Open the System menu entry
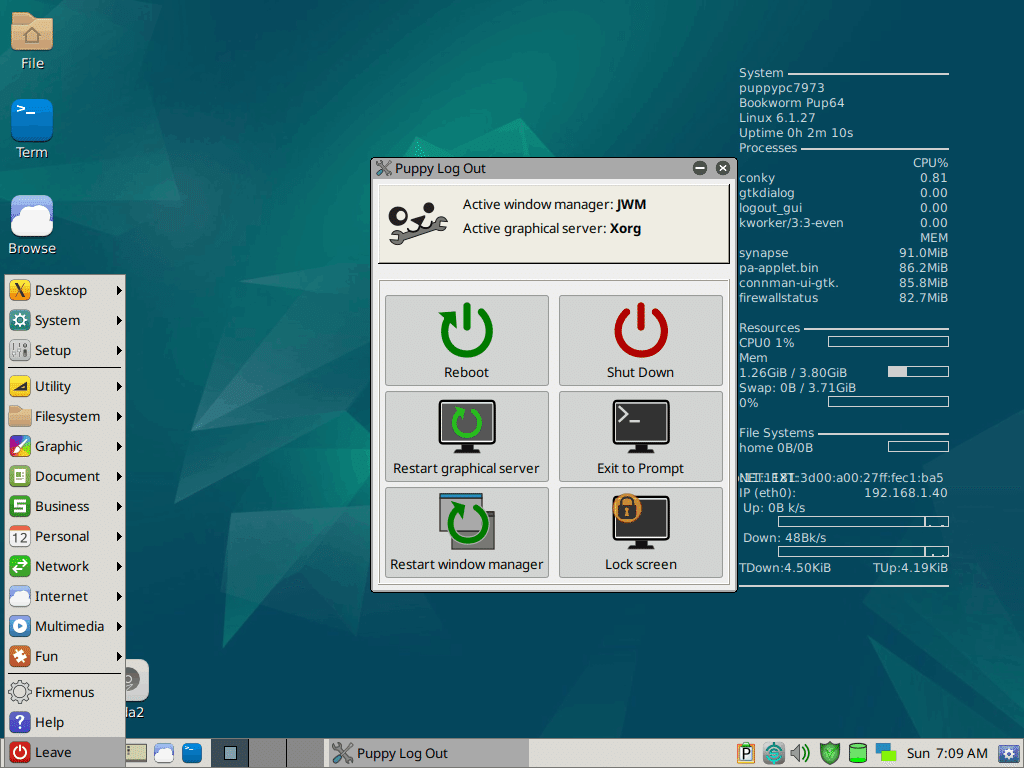1024x768 pixels. [65, 320]
